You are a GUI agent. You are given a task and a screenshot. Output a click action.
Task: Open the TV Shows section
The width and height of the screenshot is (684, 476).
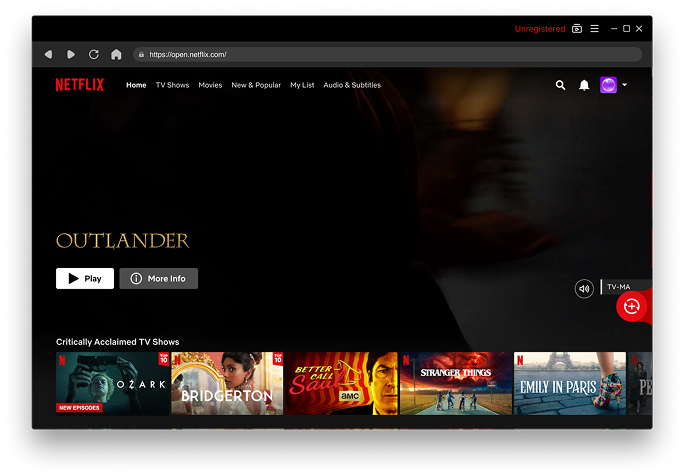point(172,85)
